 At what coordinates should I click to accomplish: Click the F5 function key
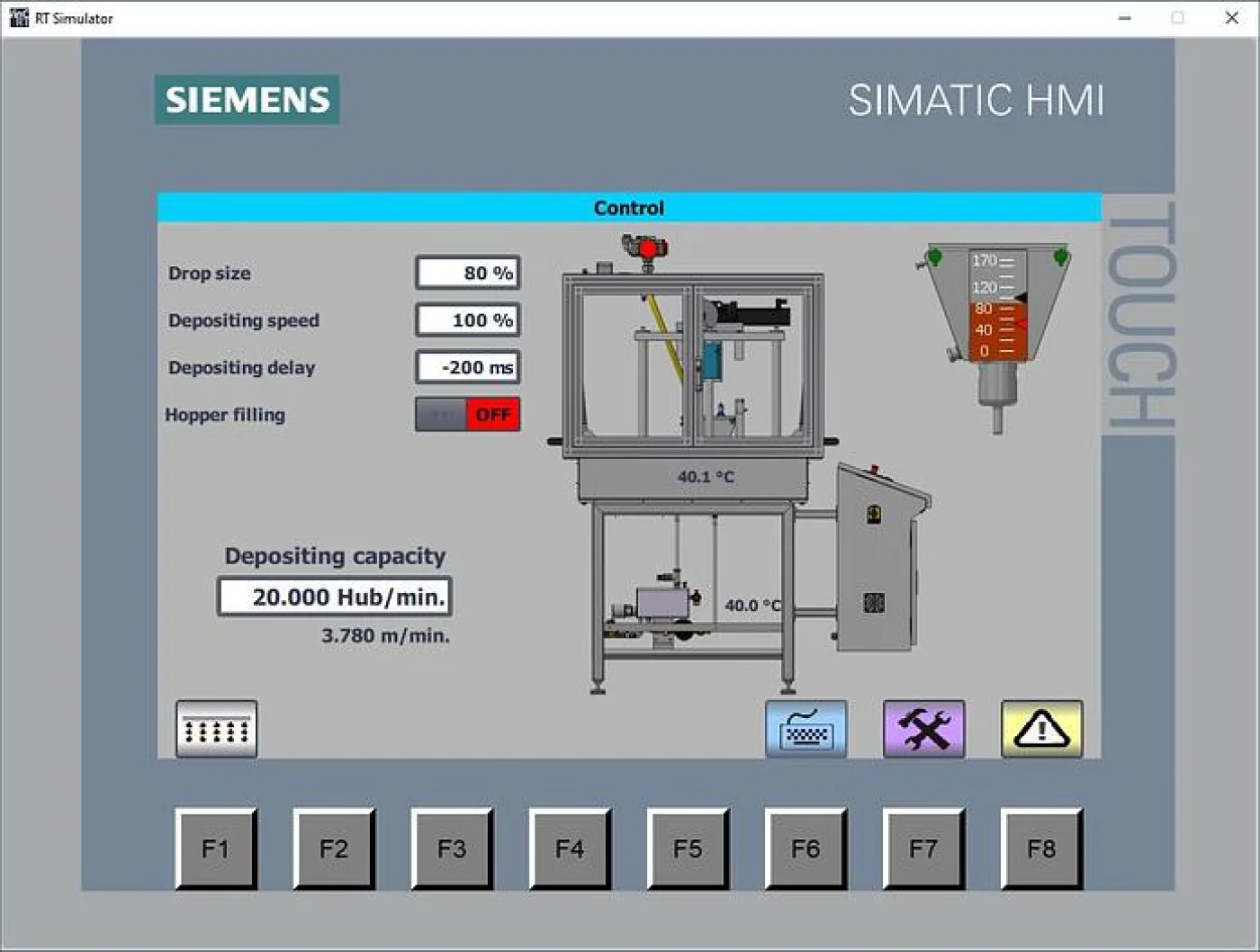(x=688, y=849)
